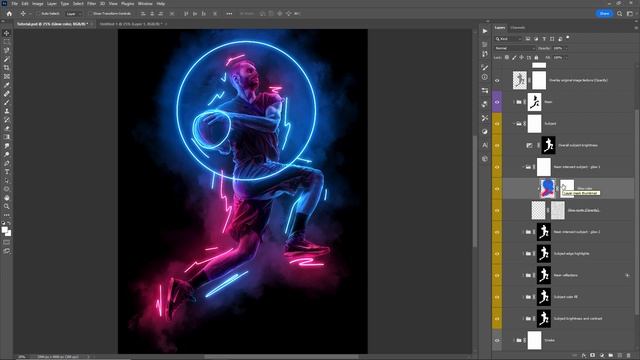Click the Glow color layer thumbnail
This screenshot has width=640, height=360.
click(x=547, y=189)
